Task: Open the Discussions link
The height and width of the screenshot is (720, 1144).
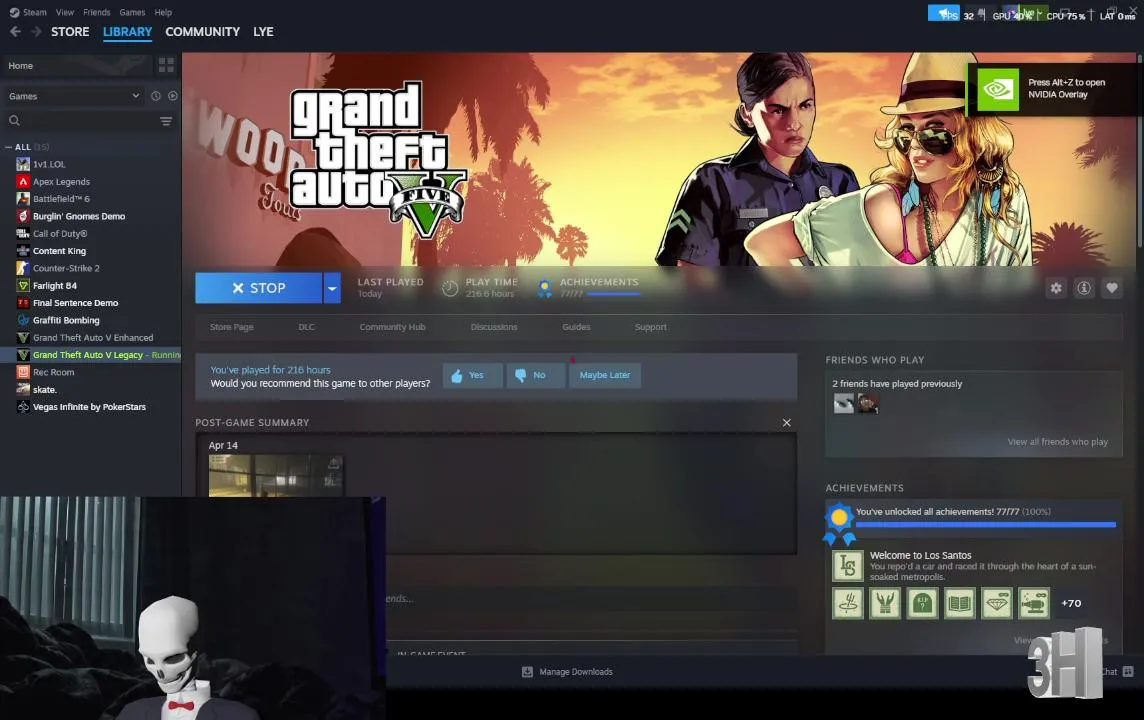Action: [x=494, y=327]
